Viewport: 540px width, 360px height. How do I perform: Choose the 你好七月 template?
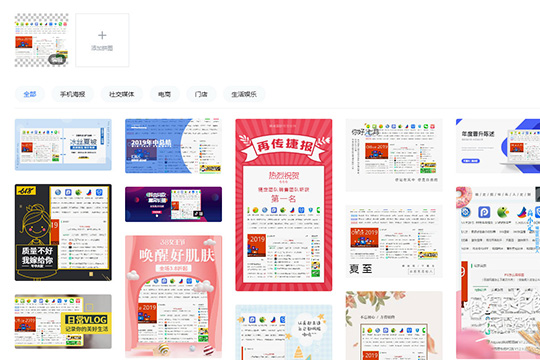pos(394,155)
